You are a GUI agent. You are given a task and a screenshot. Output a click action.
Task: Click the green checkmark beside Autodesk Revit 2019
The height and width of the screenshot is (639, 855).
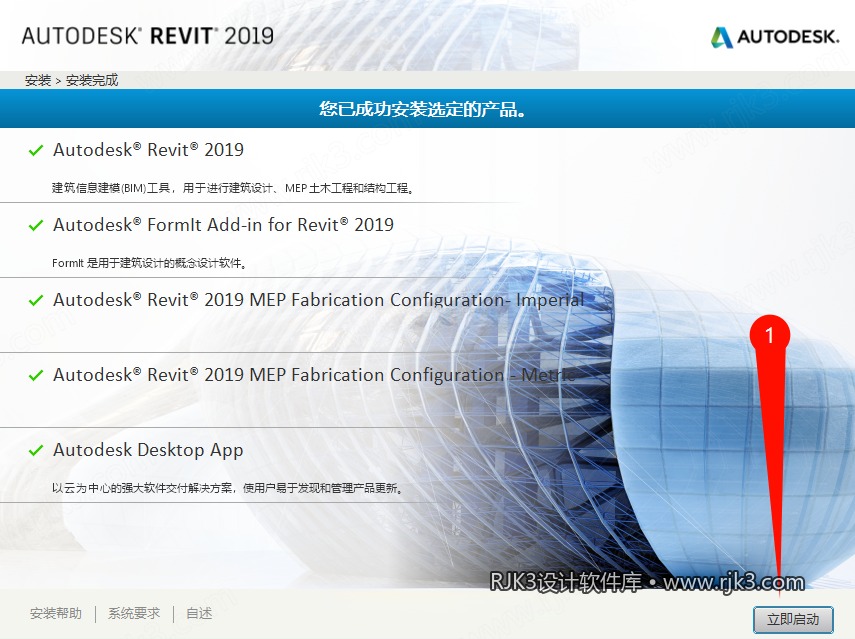(36, 150)
